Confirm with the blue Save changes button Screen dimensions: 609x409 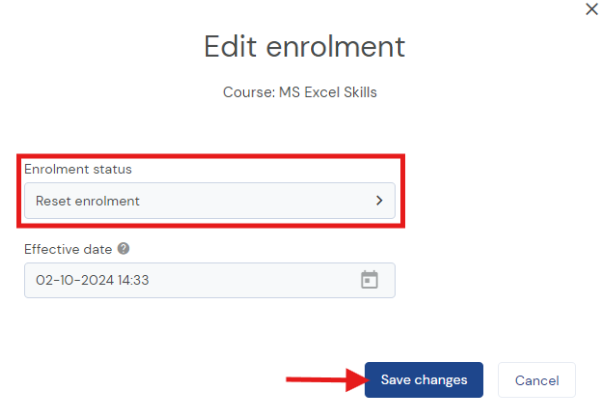(424, 380)
